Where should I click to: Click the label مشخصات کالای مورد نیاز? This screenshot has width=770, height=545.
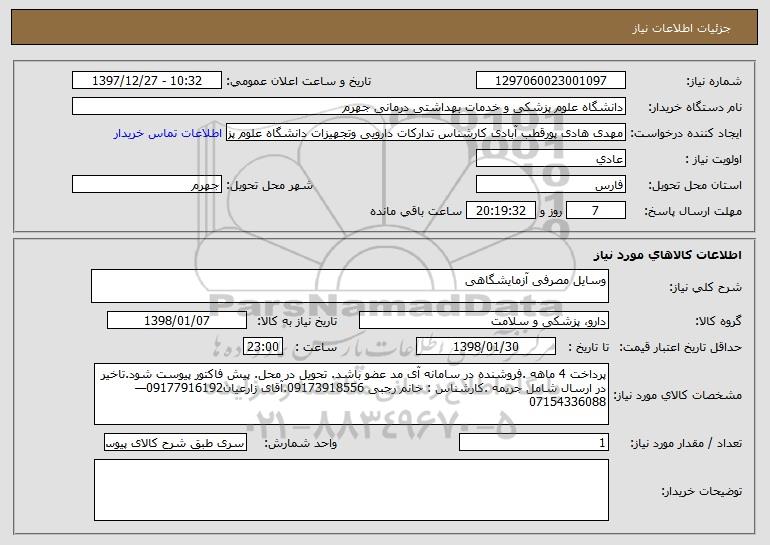[x=678, y=395]
